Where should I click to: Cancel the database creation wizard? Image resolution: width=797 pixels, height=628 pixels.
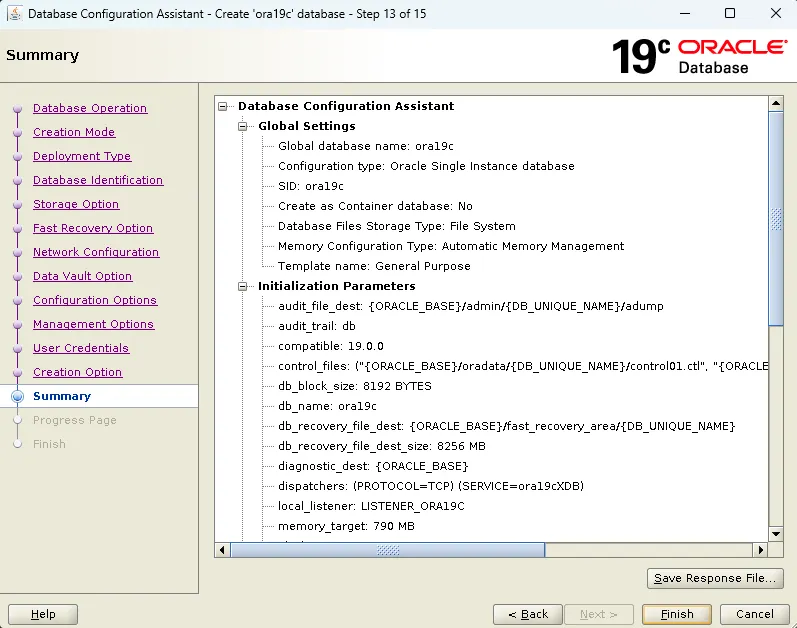(x=754, y=614)
